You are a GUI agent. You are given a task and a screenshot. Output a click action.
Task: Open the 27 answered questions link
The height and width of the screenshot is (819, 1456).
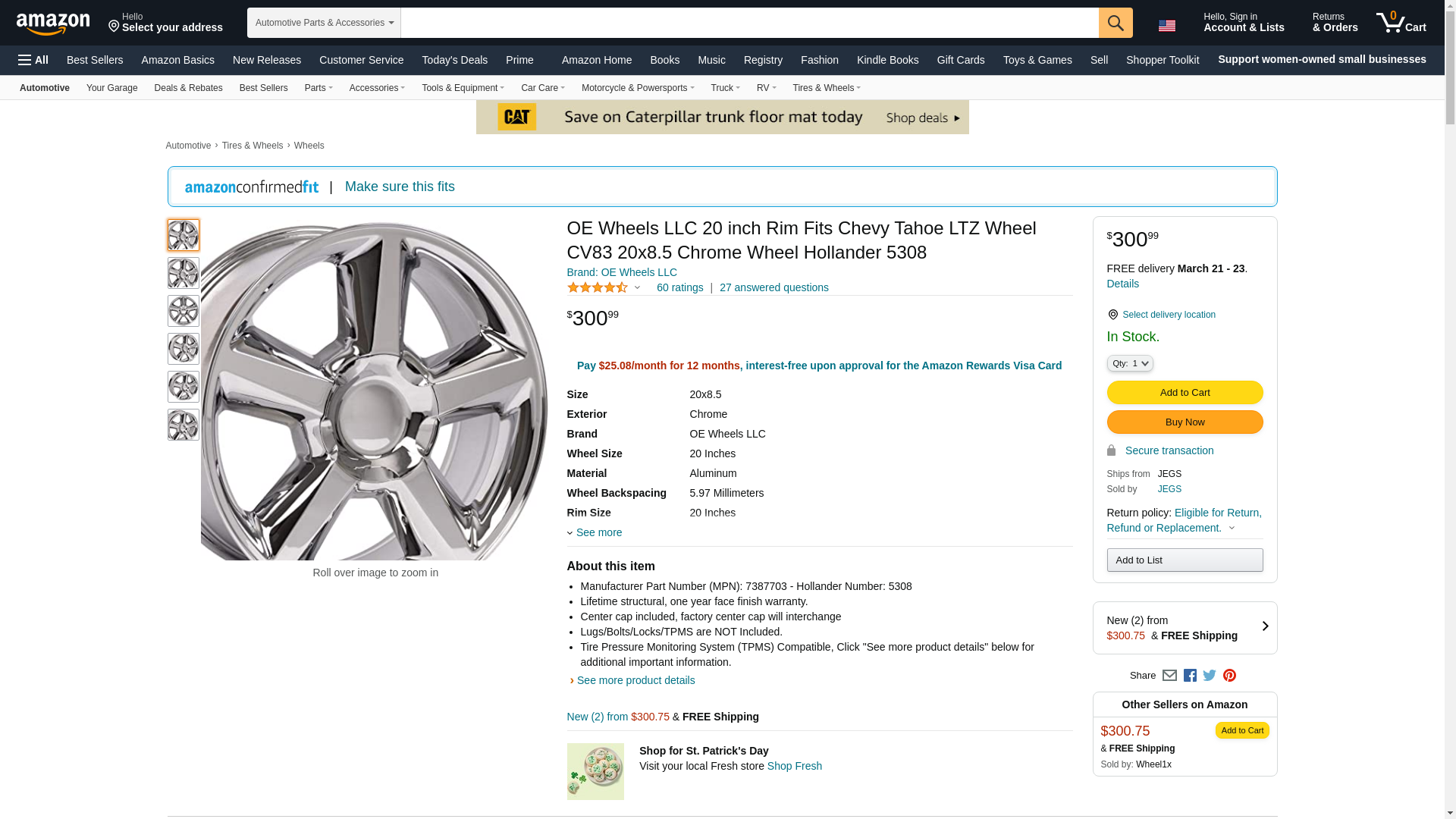pos(773,287)
